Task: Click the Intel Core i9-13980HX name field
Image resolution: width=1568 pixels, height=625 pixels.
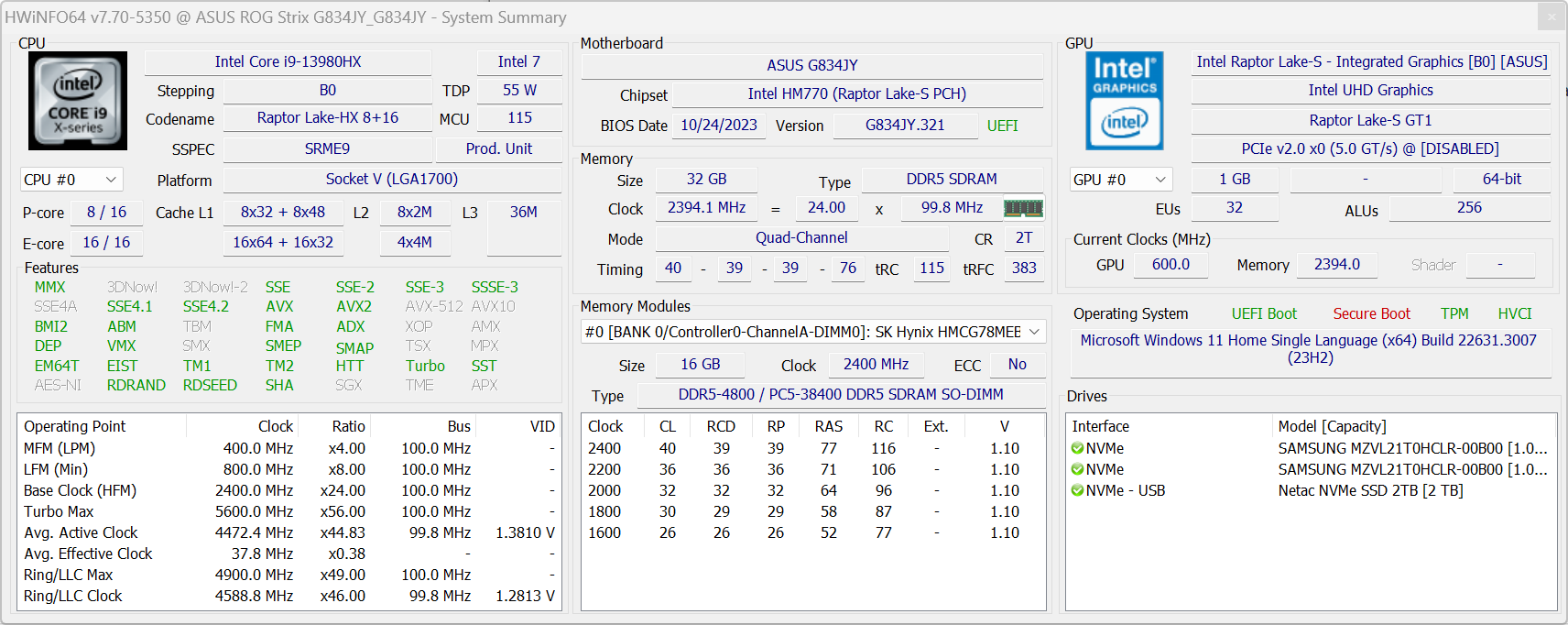Action: pos(288,61)
